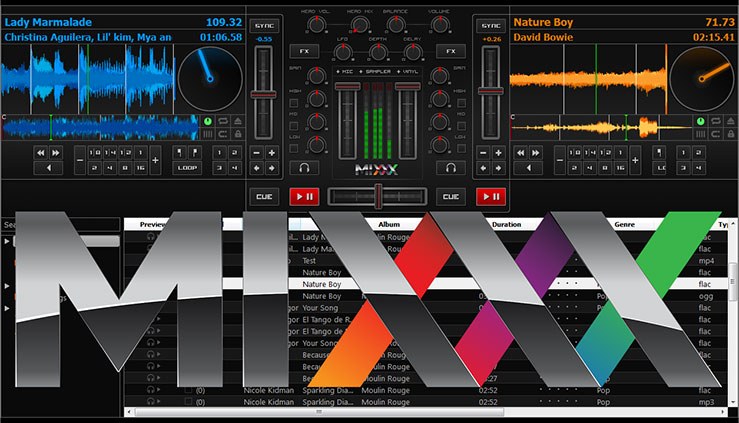The width and height of the screenshot is (739, 423).
Task: Set 16-beat loop on Lady Marmalade deck
Action: [x=140, y=168]
